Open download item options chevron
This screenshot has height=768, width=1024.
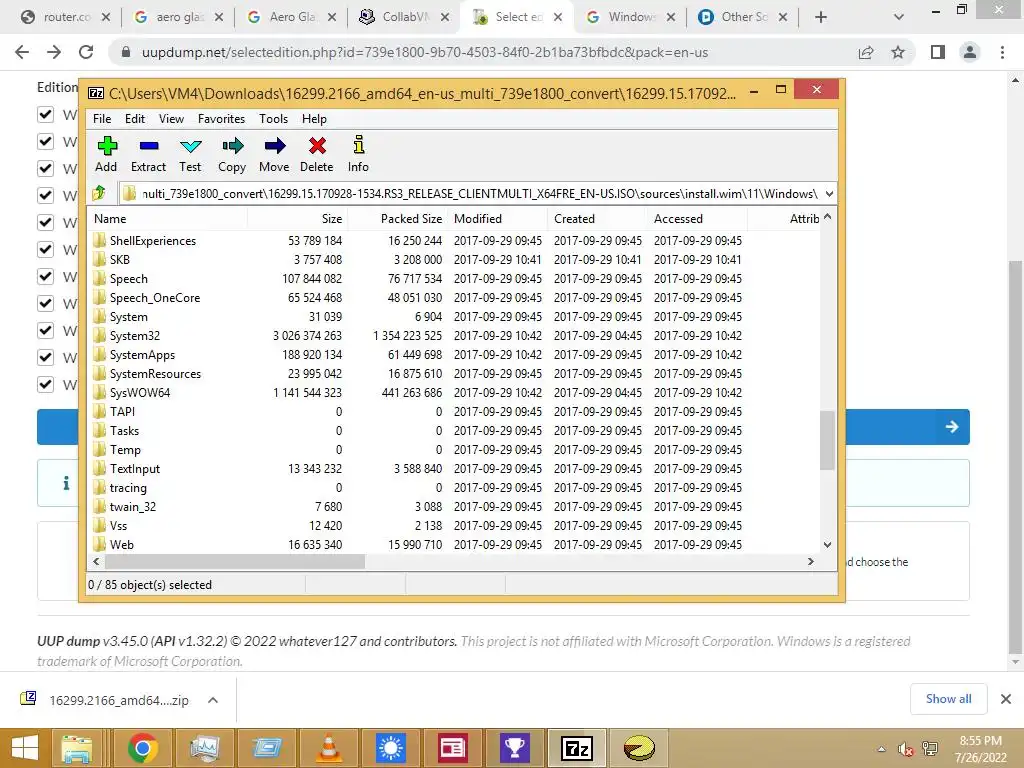(x=212, y=700)
